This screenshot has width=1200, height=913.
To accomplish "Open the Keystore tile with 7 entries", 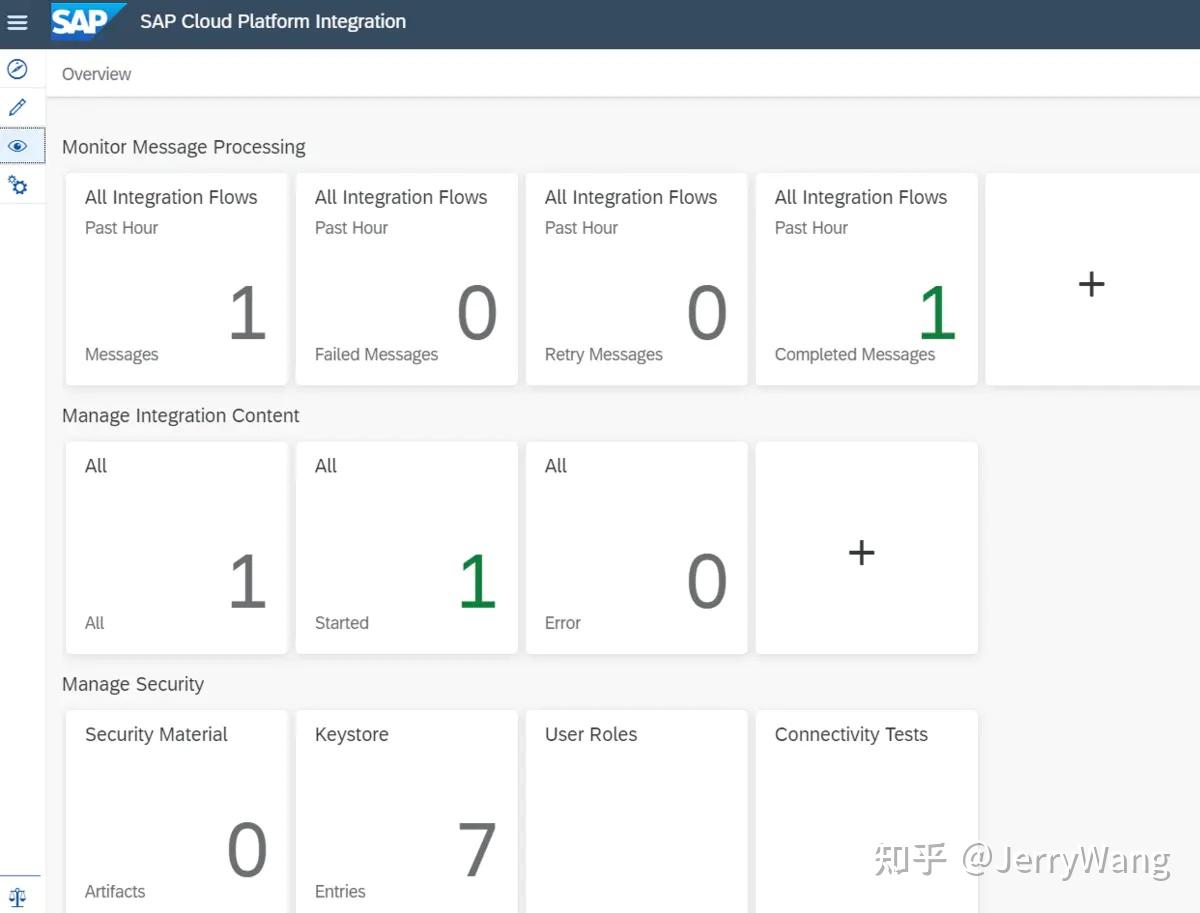I will pos(406,810).
